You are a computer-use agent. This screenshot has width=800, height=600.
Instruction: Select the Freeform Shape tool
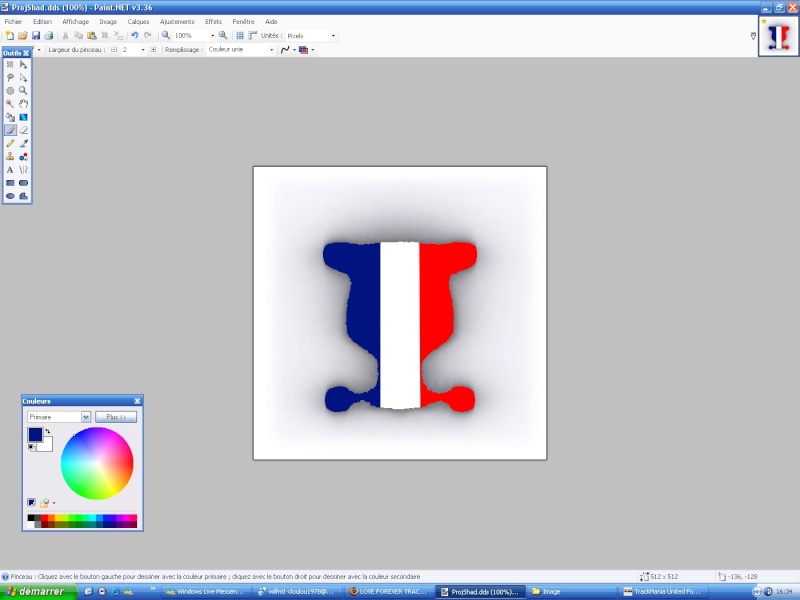[23, 196]
